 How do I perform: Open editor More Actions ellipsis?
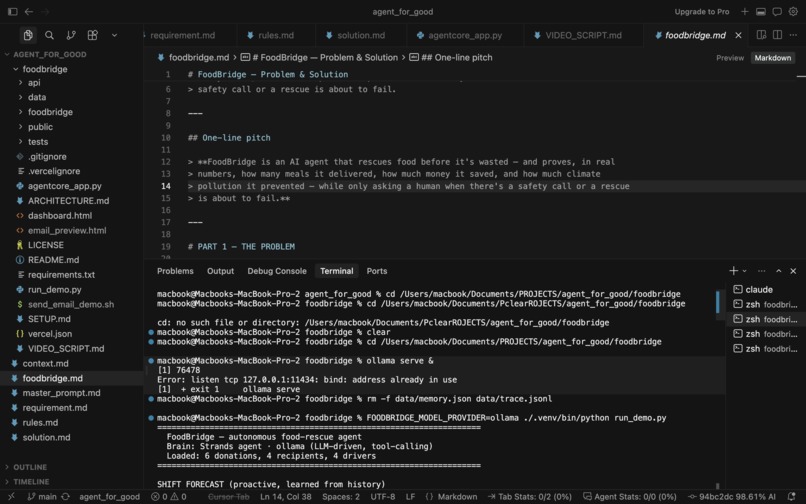(793, 35)
